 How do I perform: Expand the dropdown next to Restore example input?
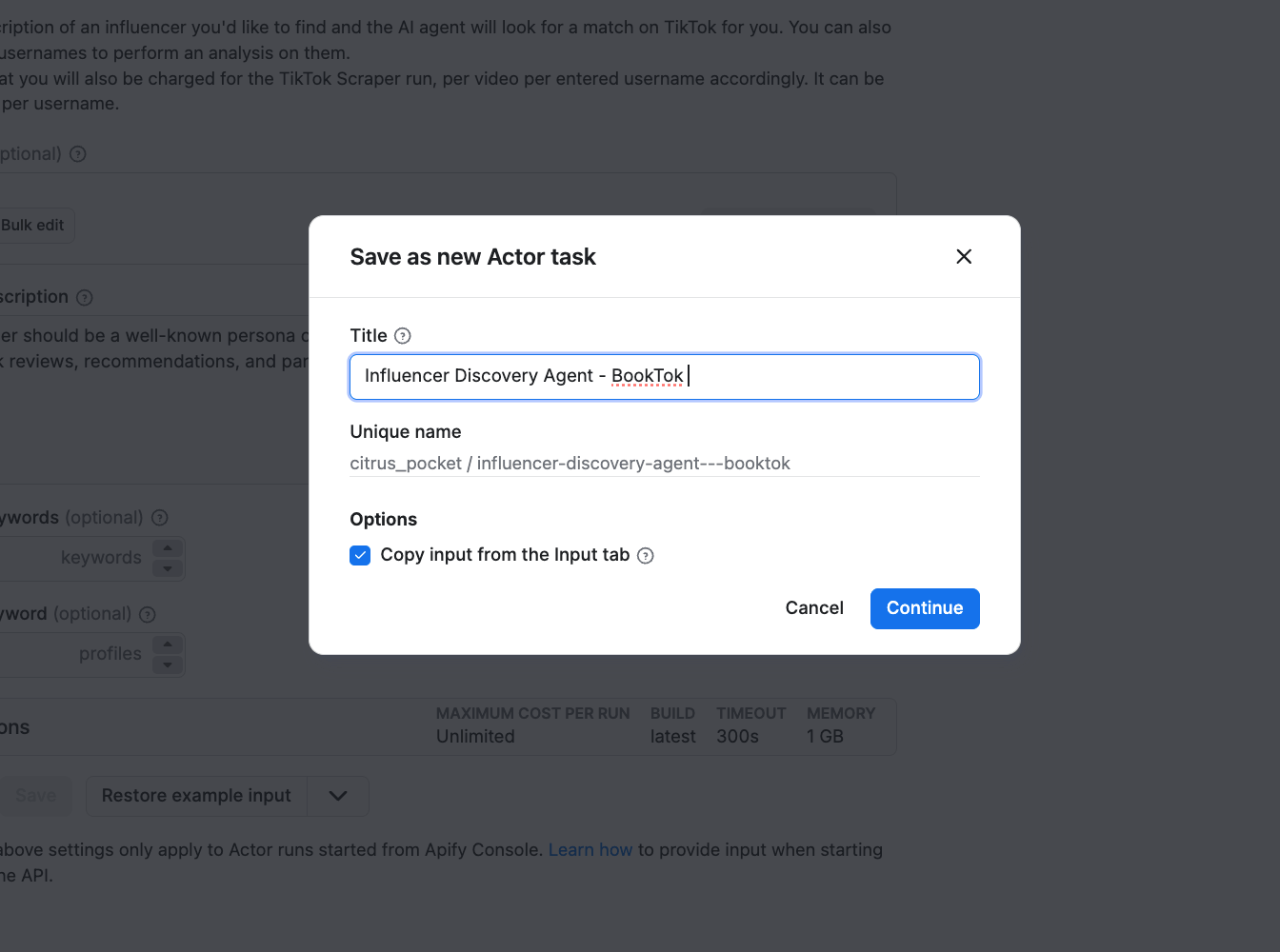click(x=338, y=796)
